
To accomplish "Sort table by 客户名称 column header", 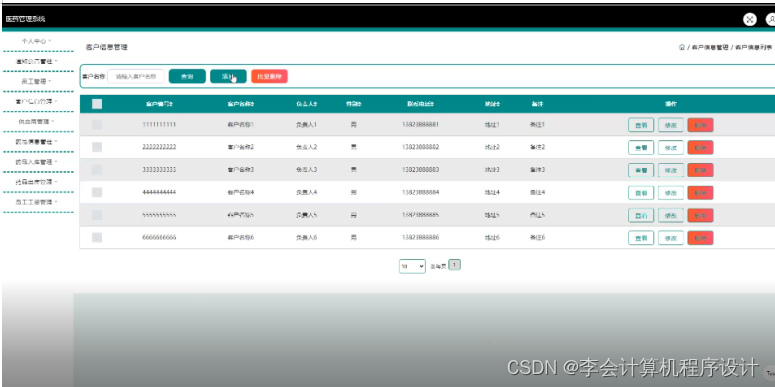I will tap(241, 104).
